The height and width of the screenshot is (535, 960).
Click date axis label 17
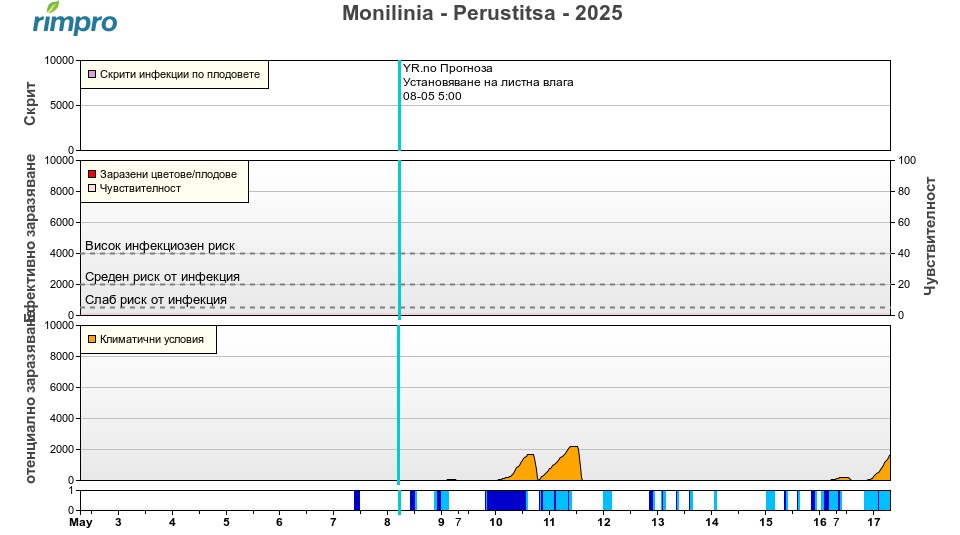point(874,522)
